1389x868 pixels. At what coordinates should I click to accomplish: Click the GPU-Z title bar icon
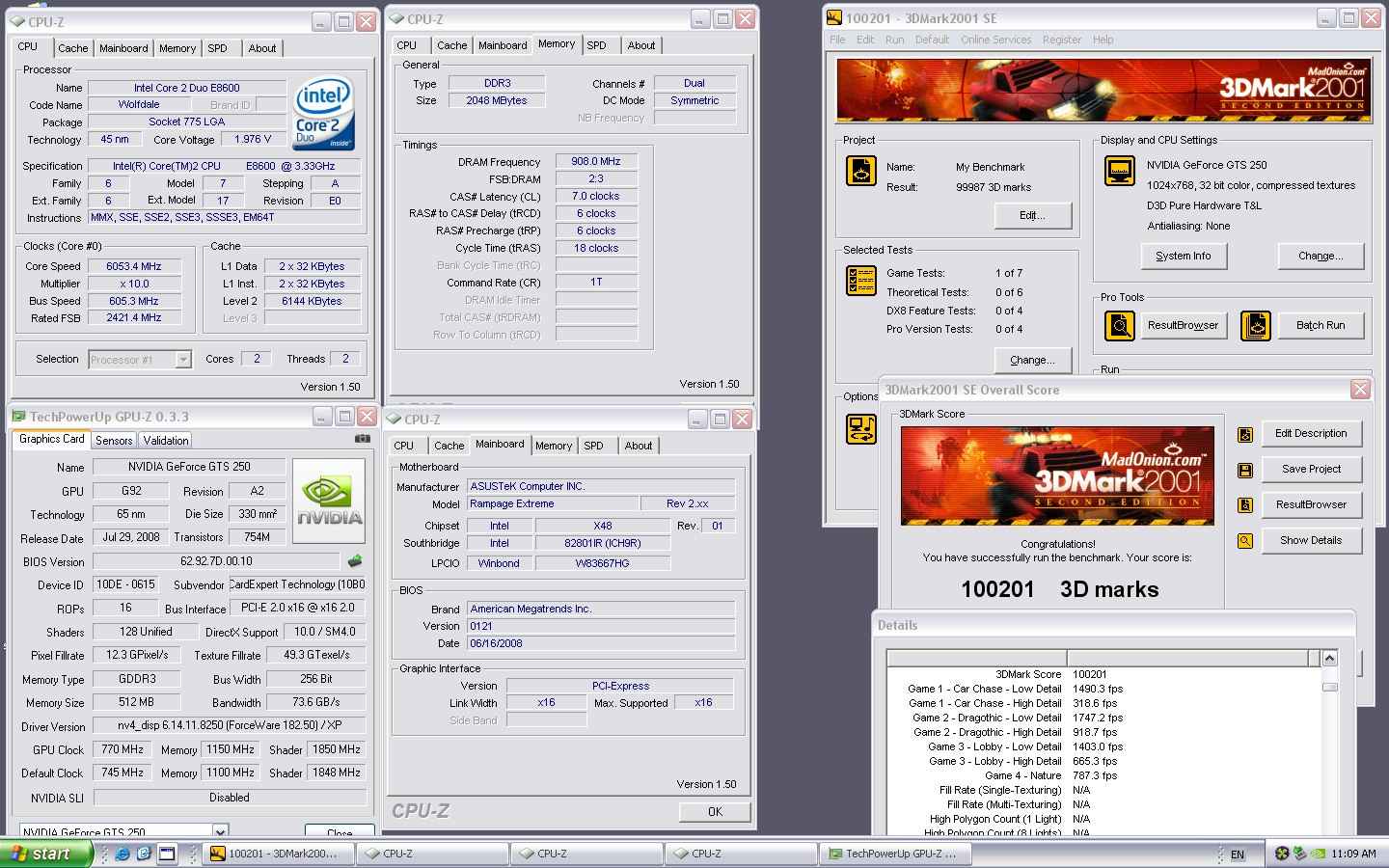tap(19, 417)
